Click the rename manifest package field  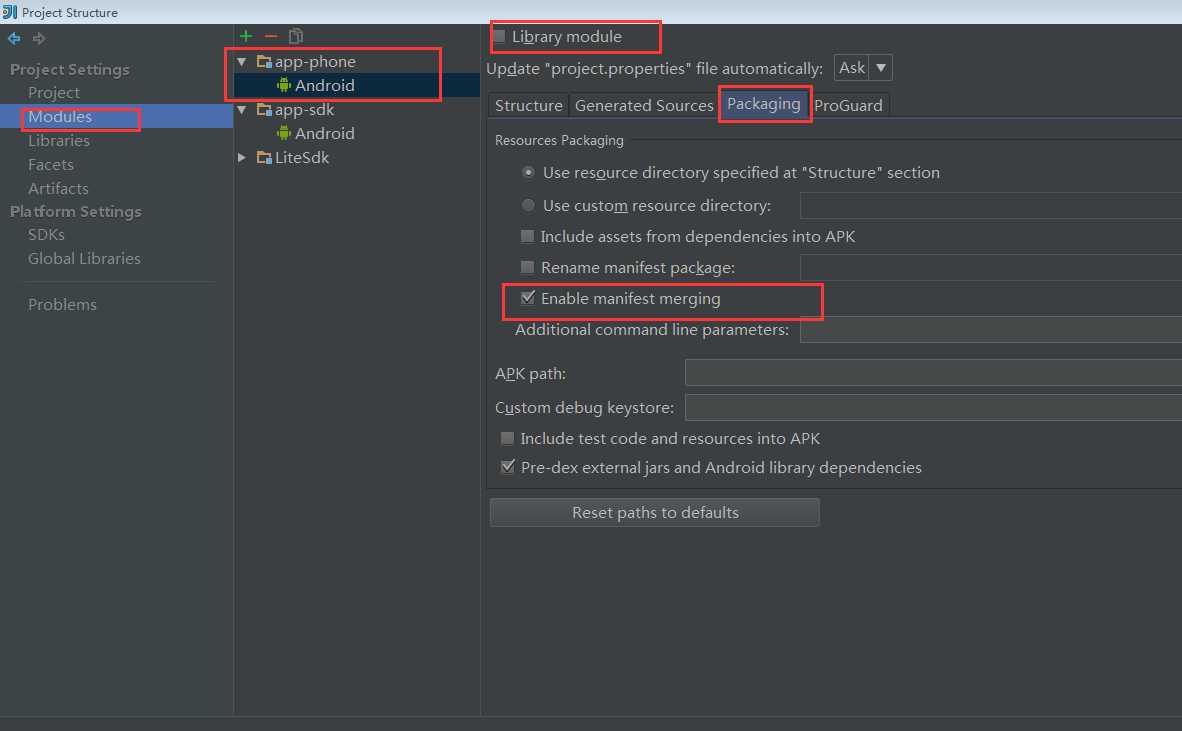(x=991, y=268)
